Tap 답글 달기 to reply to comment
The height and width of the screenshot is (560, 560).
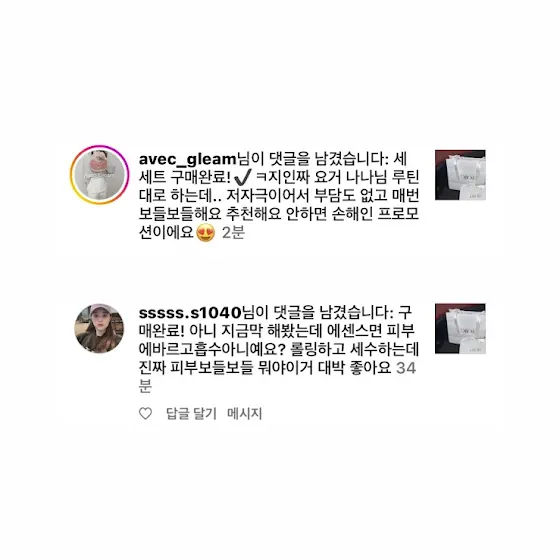pyautogui.click(x=191, y=414)
